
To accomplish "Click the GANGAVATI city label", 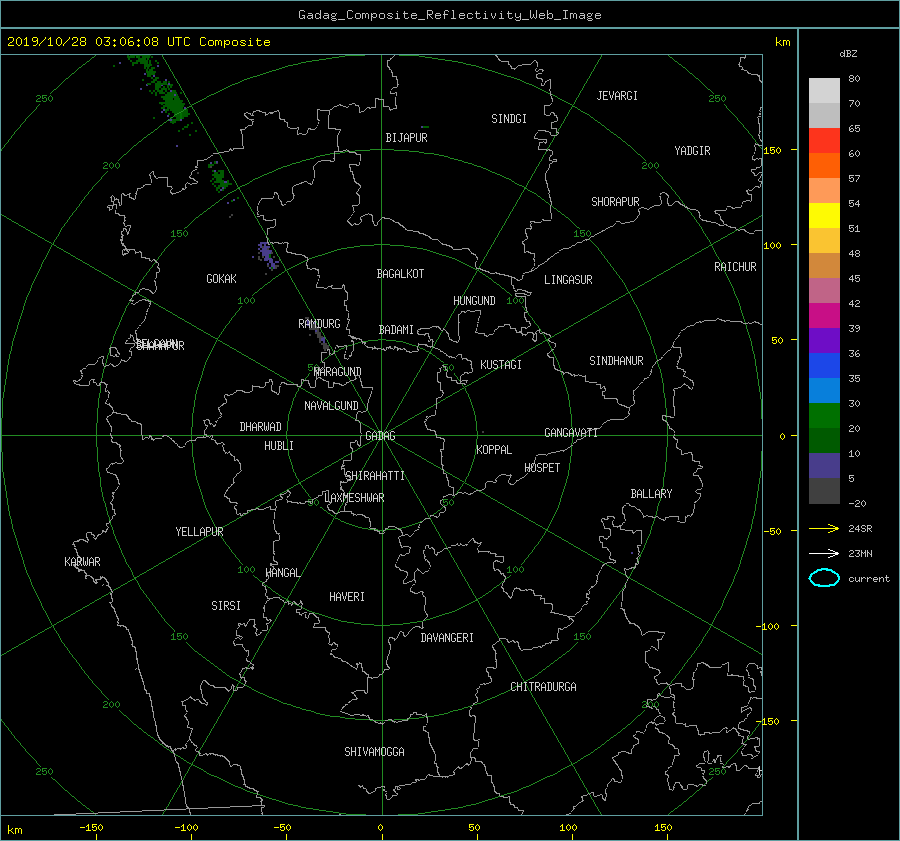I will coord(571,432).
